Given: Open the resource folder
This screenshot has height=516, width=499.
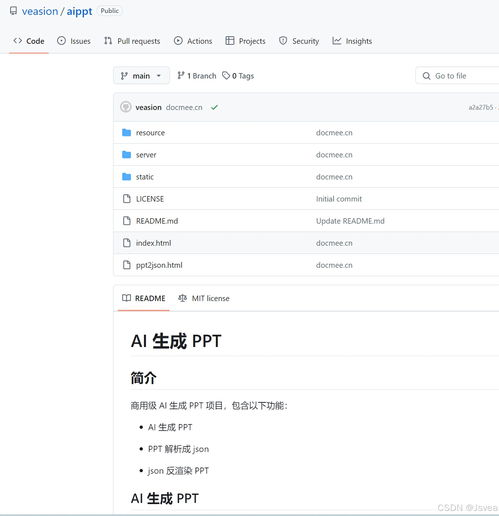Looking at the screenshot, I should [150, 133].
